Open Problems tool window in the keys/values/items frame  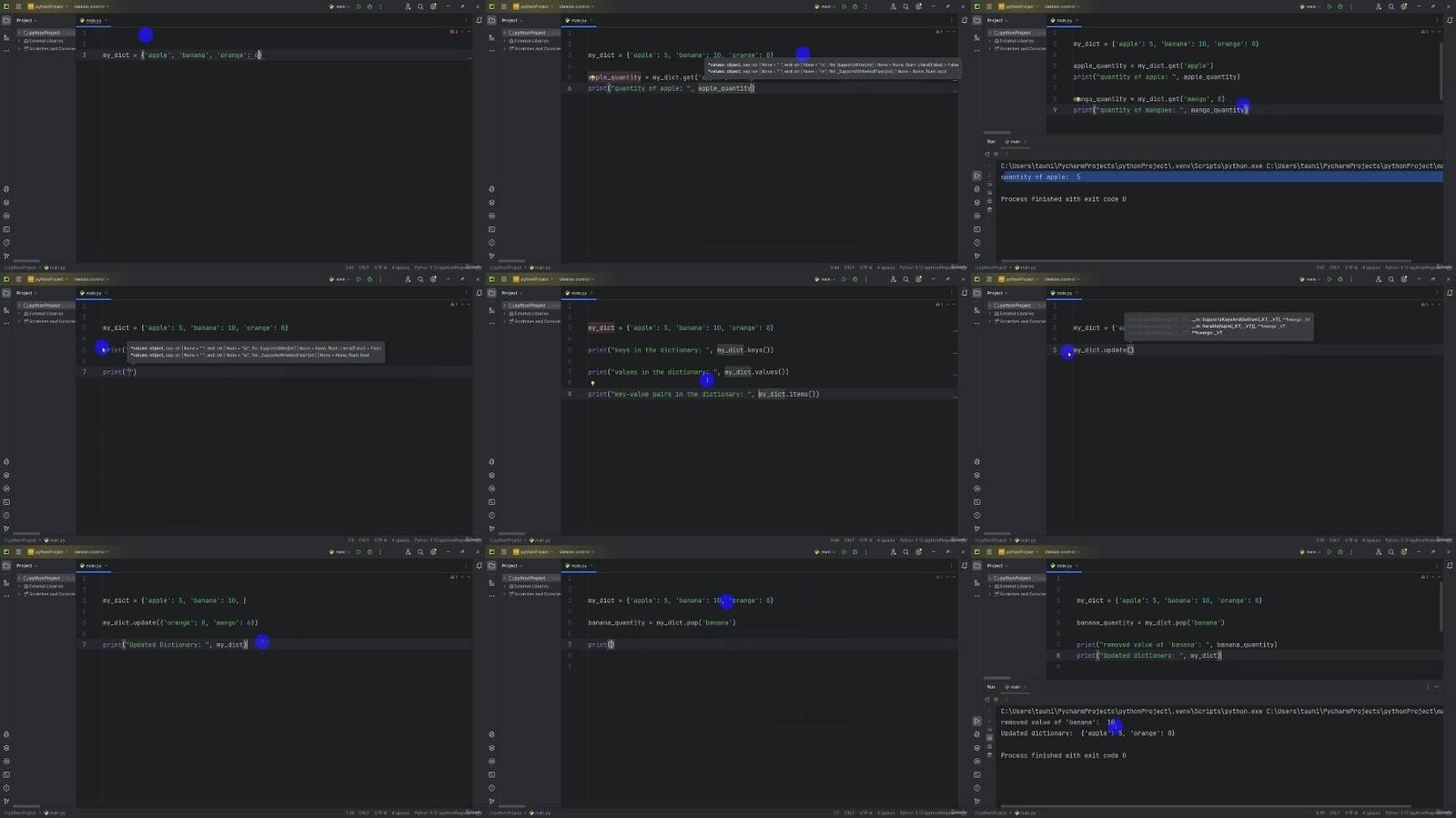pyautogui.click(x=491, y=515)
